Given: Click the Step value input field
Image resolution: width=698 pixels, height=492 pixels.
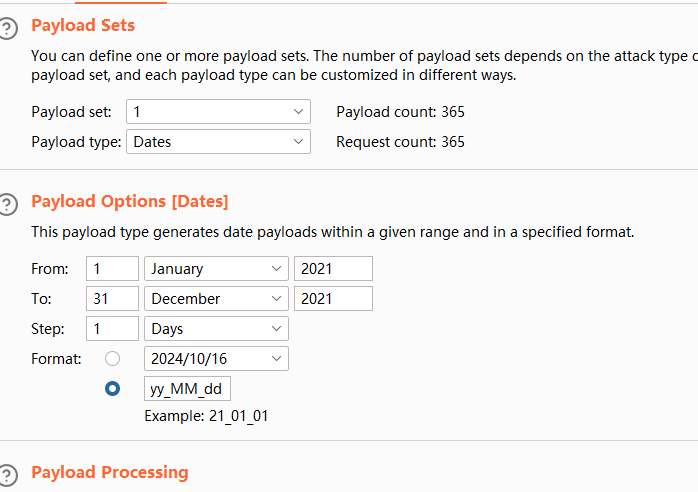Looking at the screenshot, I should (112, 329).
